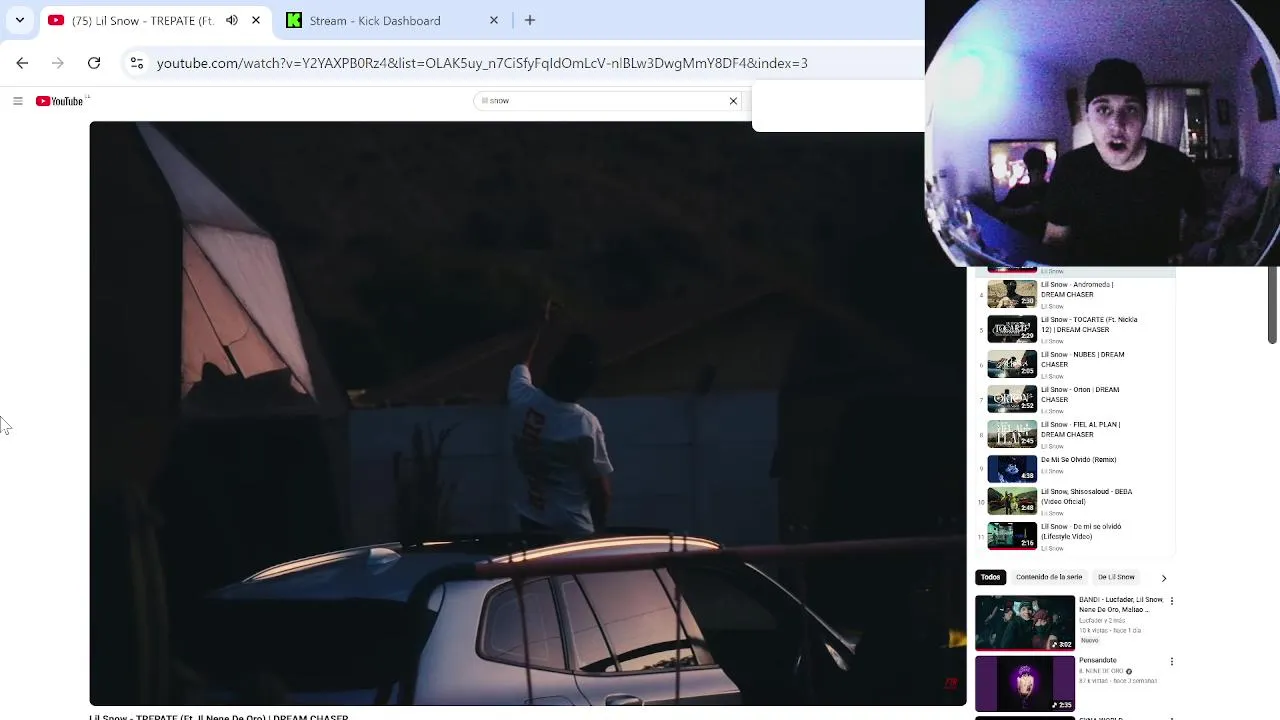1280x720 pixels.
Task: Open the BANDI - Lucfader video title
Action: [x=1121, y=604]
